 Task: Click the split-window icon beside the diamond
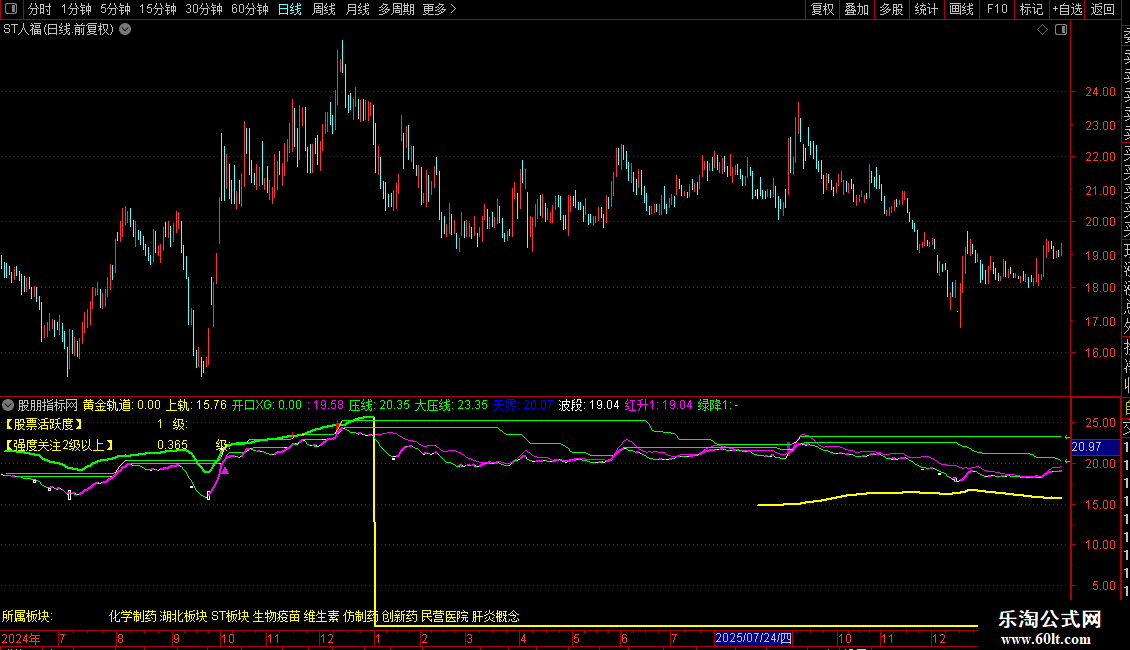[x=1061, y=30]
